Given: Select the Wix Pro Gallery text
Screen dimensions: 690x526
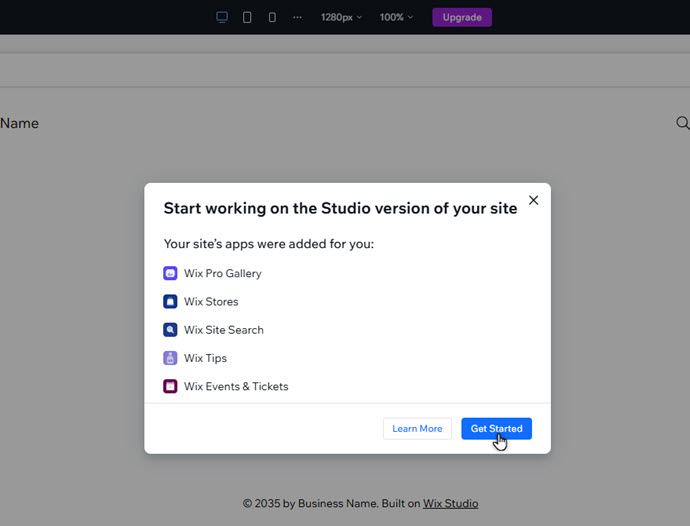Looking at the screenshot, I should pyautogui.click(x=223, y=273).
